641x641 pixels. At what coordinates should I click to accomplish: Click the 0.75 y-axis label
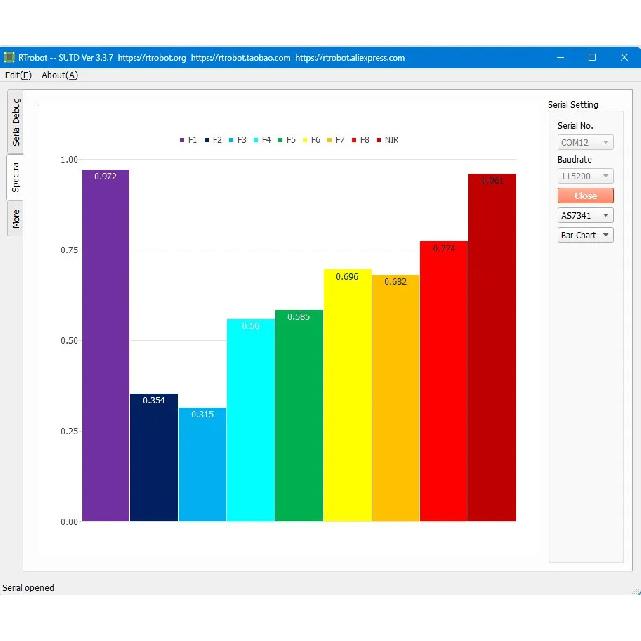click(x=69, y=250)
